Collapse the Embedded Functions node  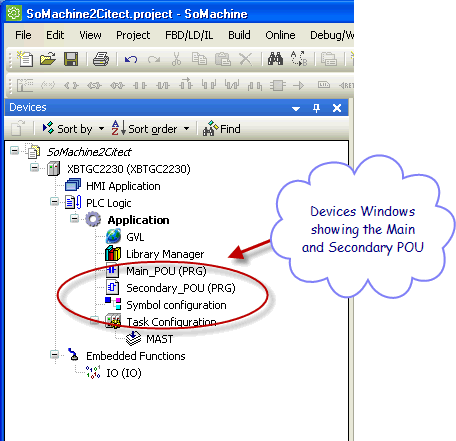click(x=54, y=354)
